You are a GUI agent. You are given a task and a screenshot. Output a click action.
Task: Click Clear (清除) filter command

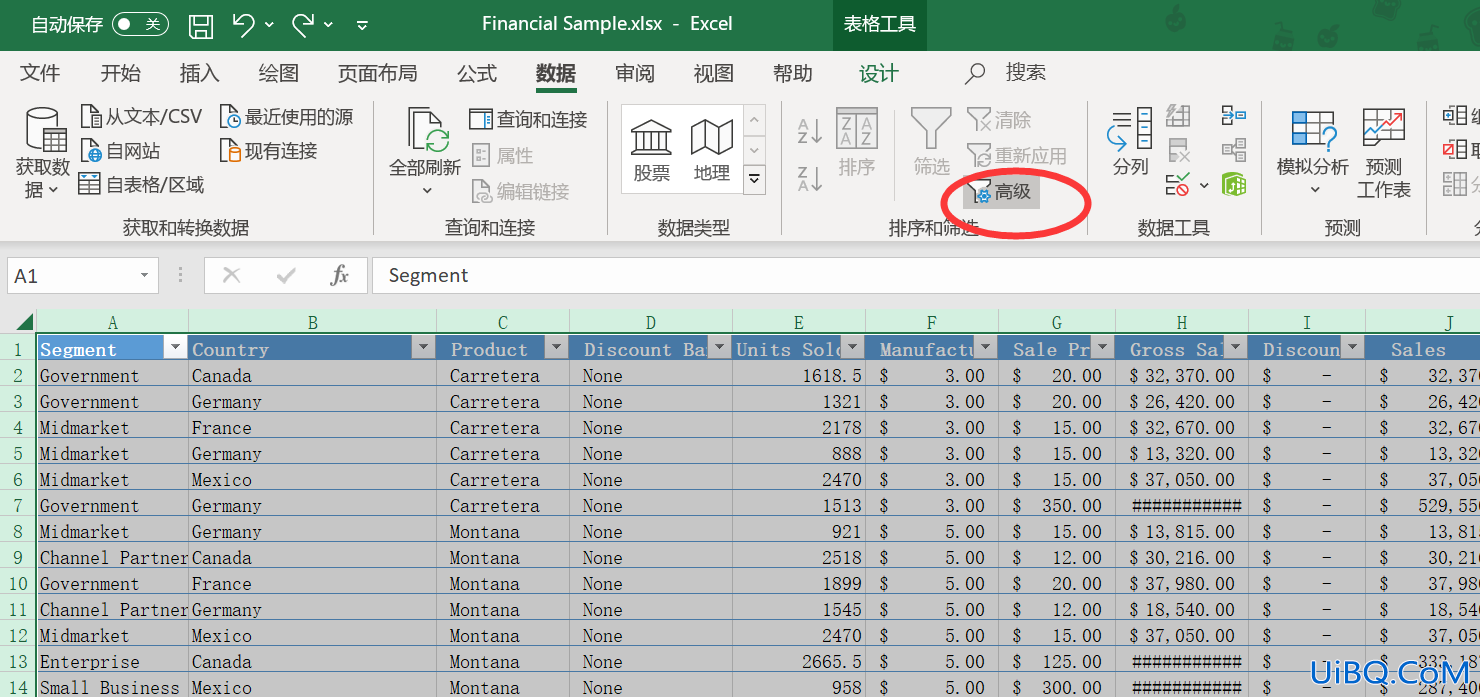[x=999, y=120]
